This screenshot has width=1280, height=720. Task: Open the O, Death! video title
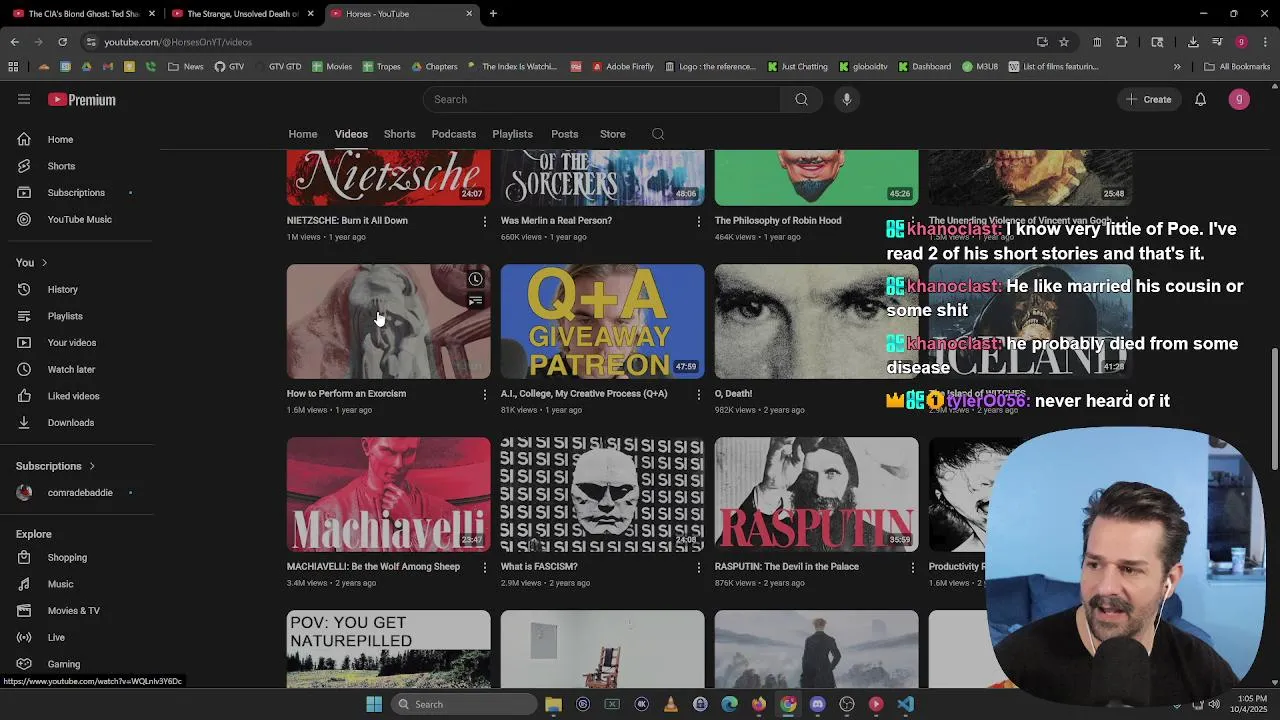click(733, 394)
